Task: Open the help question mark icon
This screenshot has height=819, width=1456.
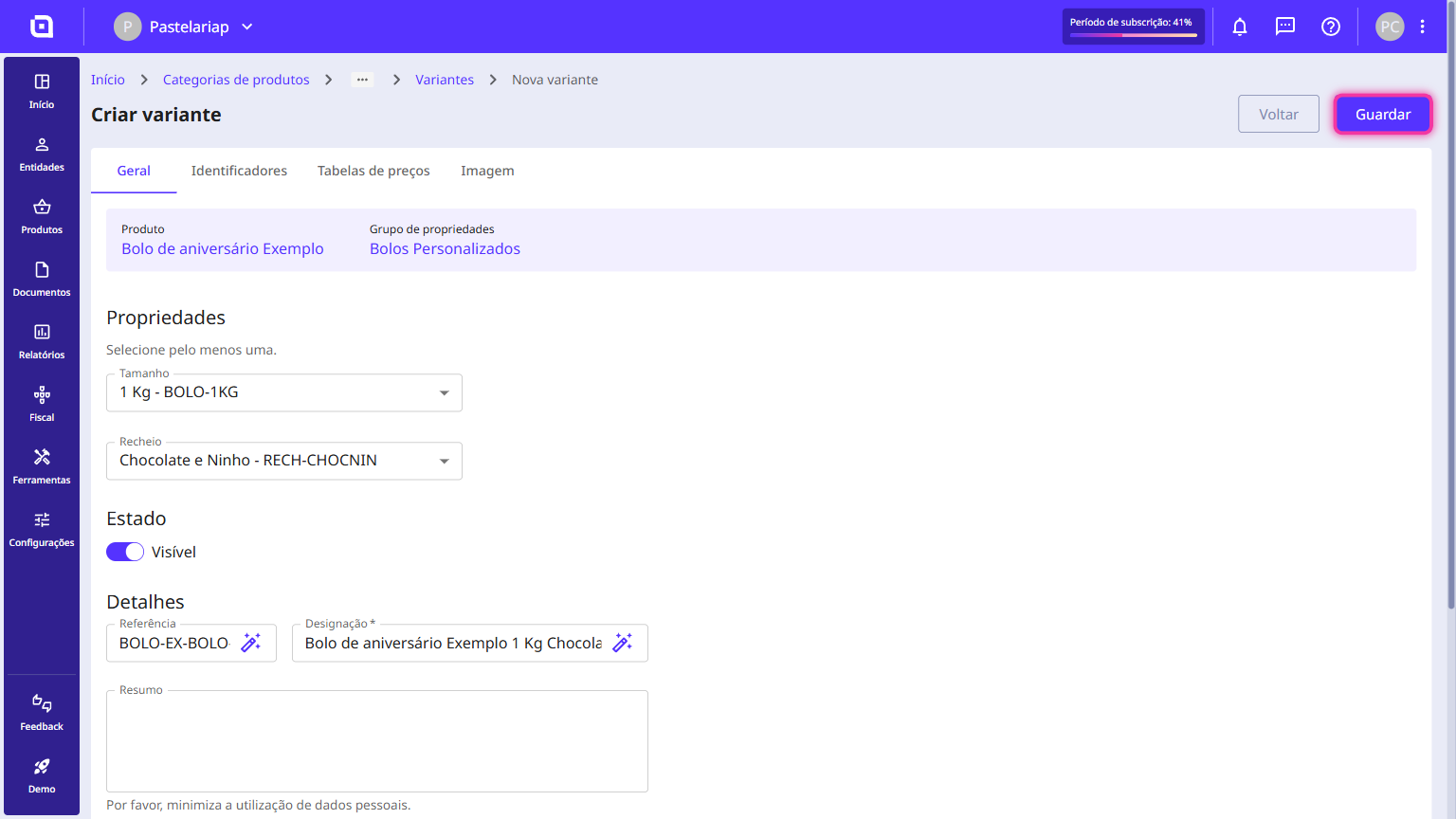Action: 1331,27
